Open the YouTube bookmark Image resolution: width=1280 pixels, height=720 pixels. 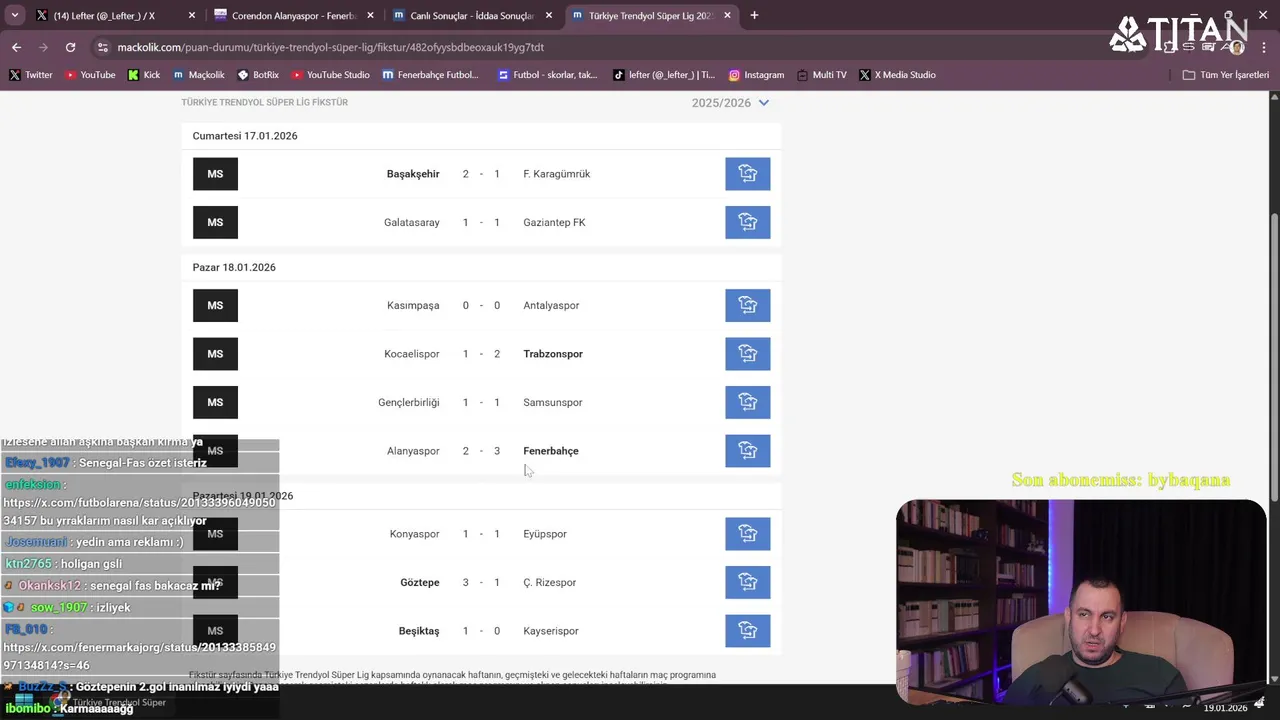(90, 75)
